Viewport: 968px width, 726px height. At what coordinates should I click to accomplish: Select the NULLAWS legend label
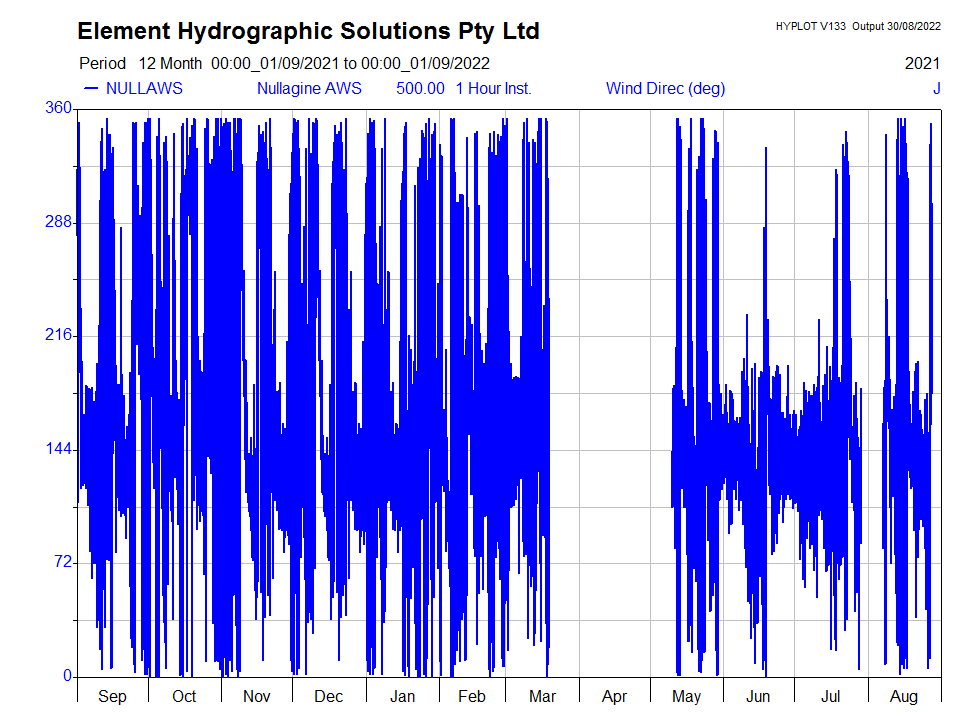click(144, 88)
